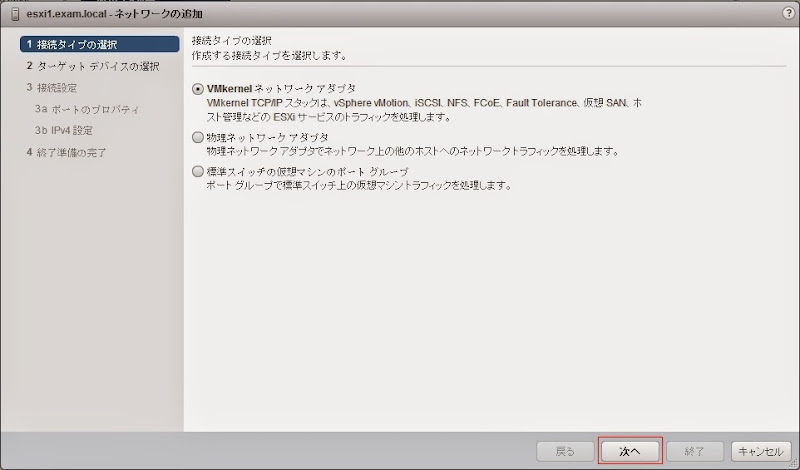Click the 戻る button

(565, 451)
